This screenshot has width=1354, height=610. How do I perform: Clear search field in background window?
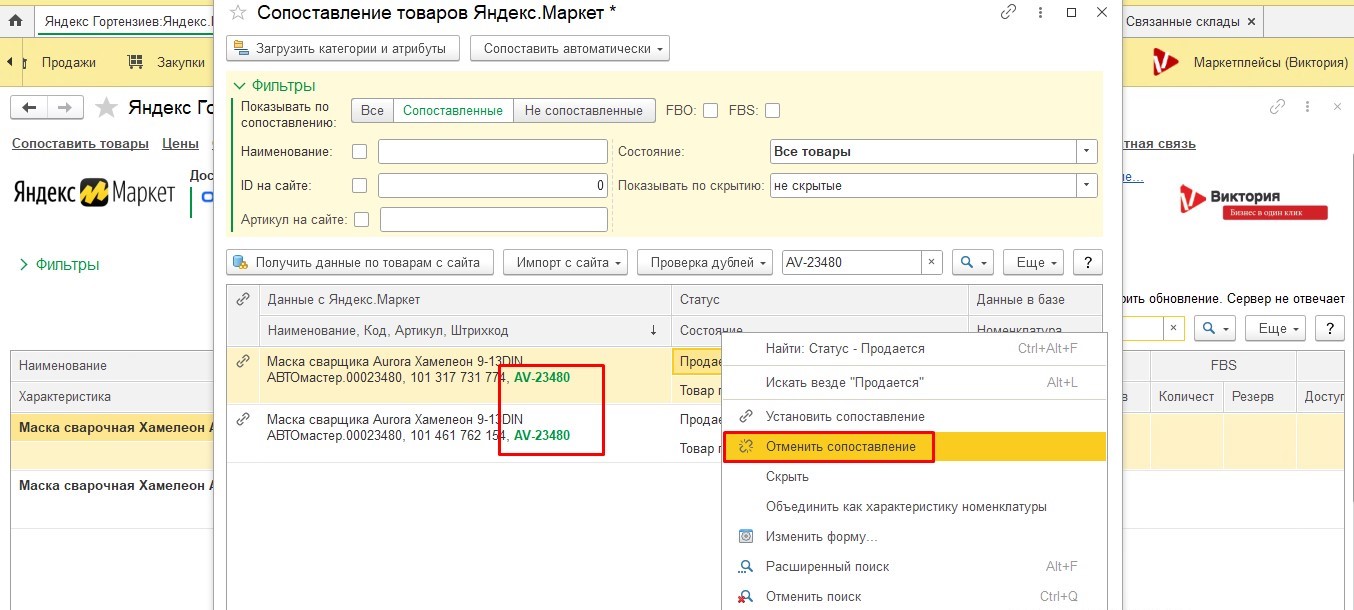click(x=1174, y=328)
